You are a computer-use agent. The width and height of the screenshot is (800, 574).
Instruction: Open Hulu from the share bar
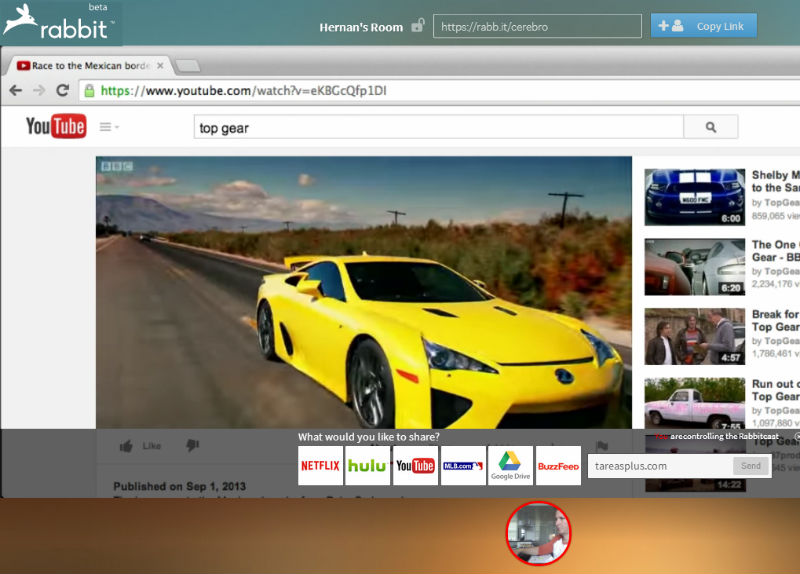[x=367, y=466]
